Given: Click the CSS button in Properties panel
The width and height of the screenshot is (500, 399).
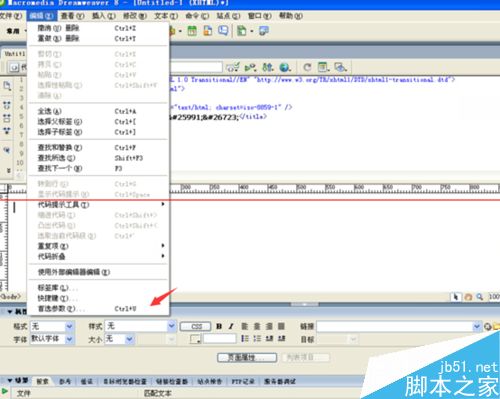Looking at the screenshot, I should coord(196,326).
